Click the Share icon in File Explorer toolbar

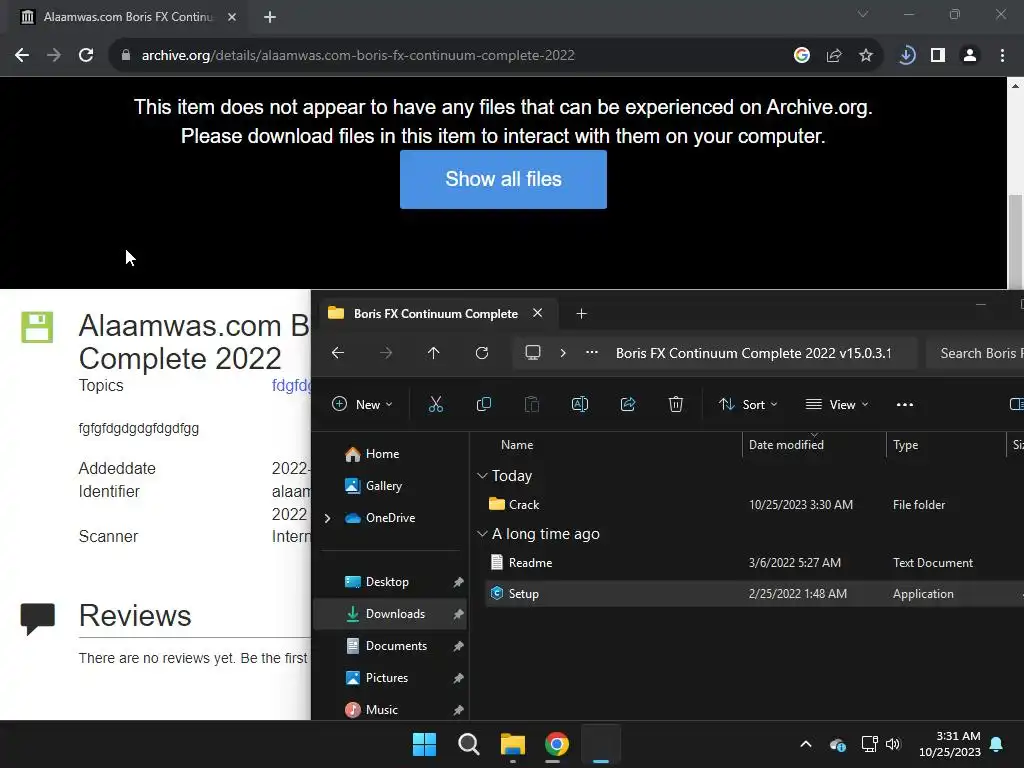[x=628, y=404]
